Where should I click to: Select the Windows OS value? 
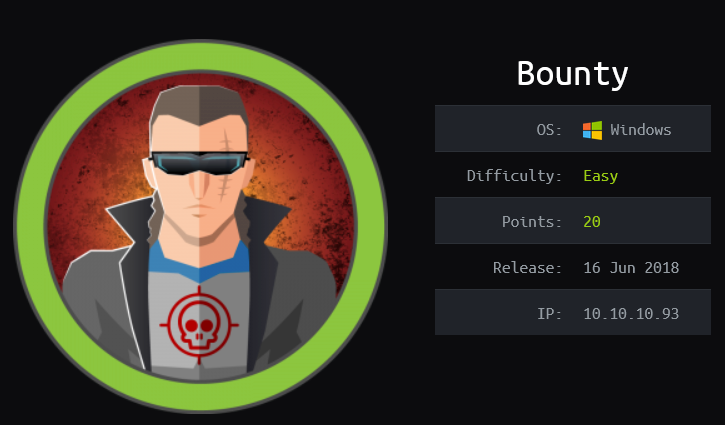point(640,130)
